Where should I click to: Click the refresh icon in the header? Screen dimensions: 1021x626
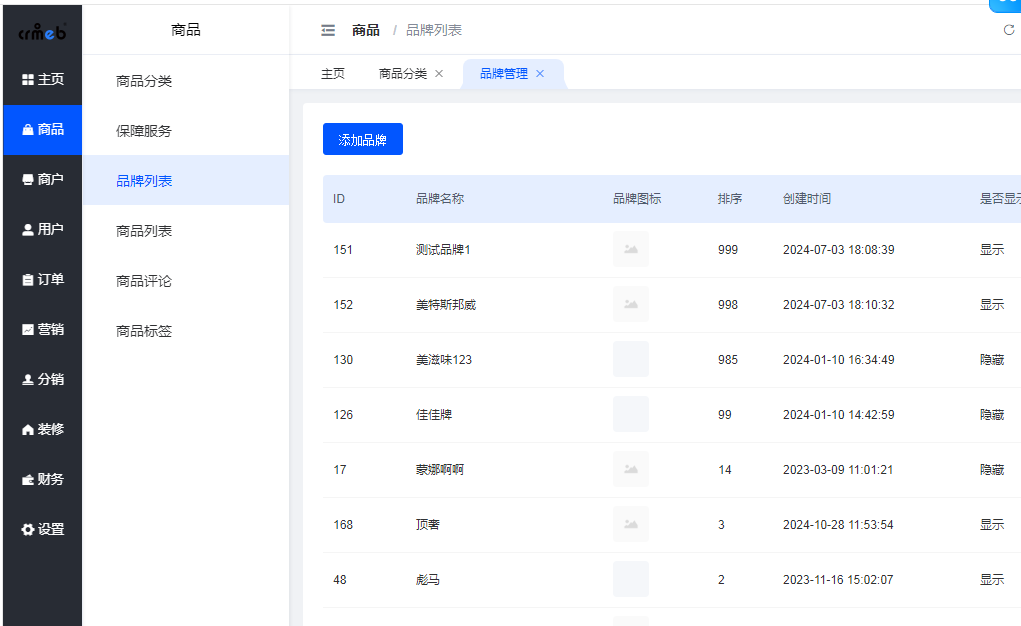coord(1008,30)
